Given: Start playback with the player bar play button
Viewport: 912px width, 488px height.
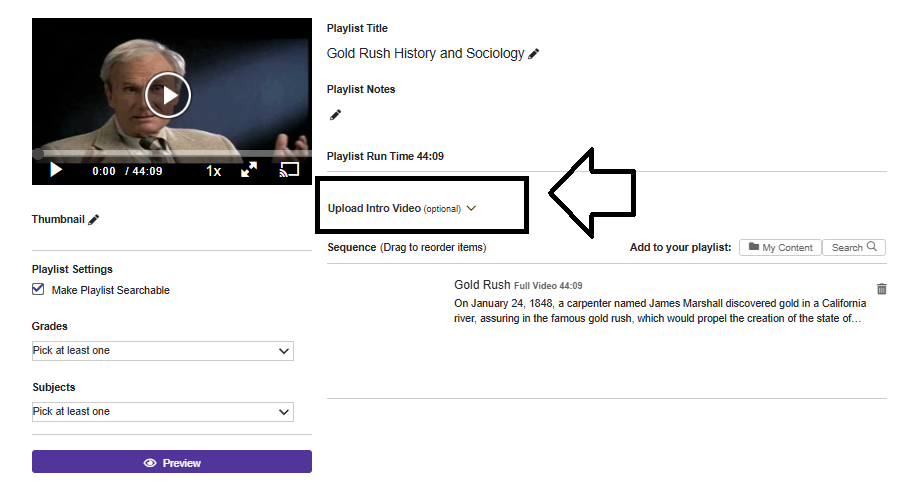Looking at the screenshot, I should coord(56,170).
